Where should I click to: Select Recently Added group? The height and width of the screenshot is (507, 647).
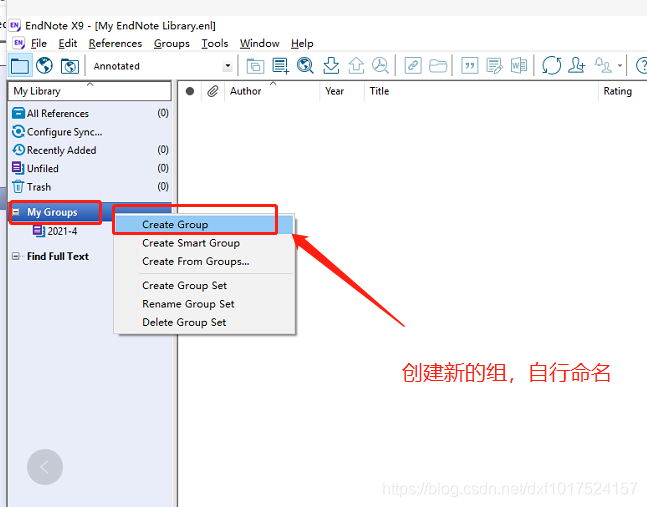(x=90, y=150)
